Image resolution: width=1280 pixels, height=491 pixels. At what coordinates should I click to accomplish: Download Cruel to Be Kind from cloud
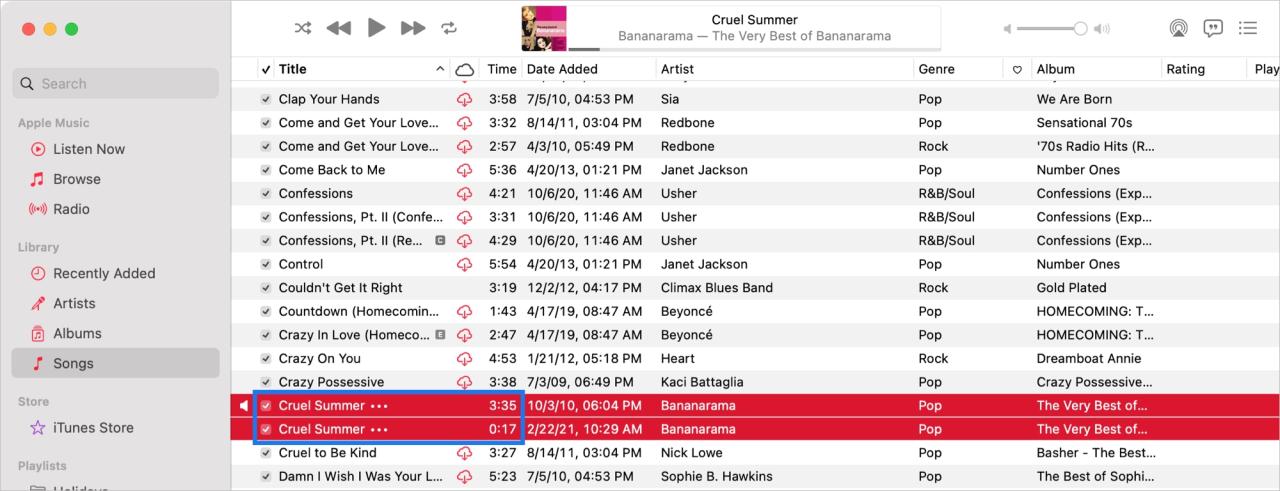(x=464, y=453)
